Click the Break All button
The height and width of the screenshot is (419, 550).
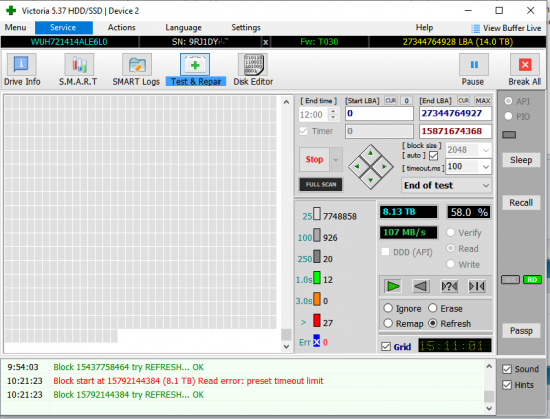coord(525,70)
